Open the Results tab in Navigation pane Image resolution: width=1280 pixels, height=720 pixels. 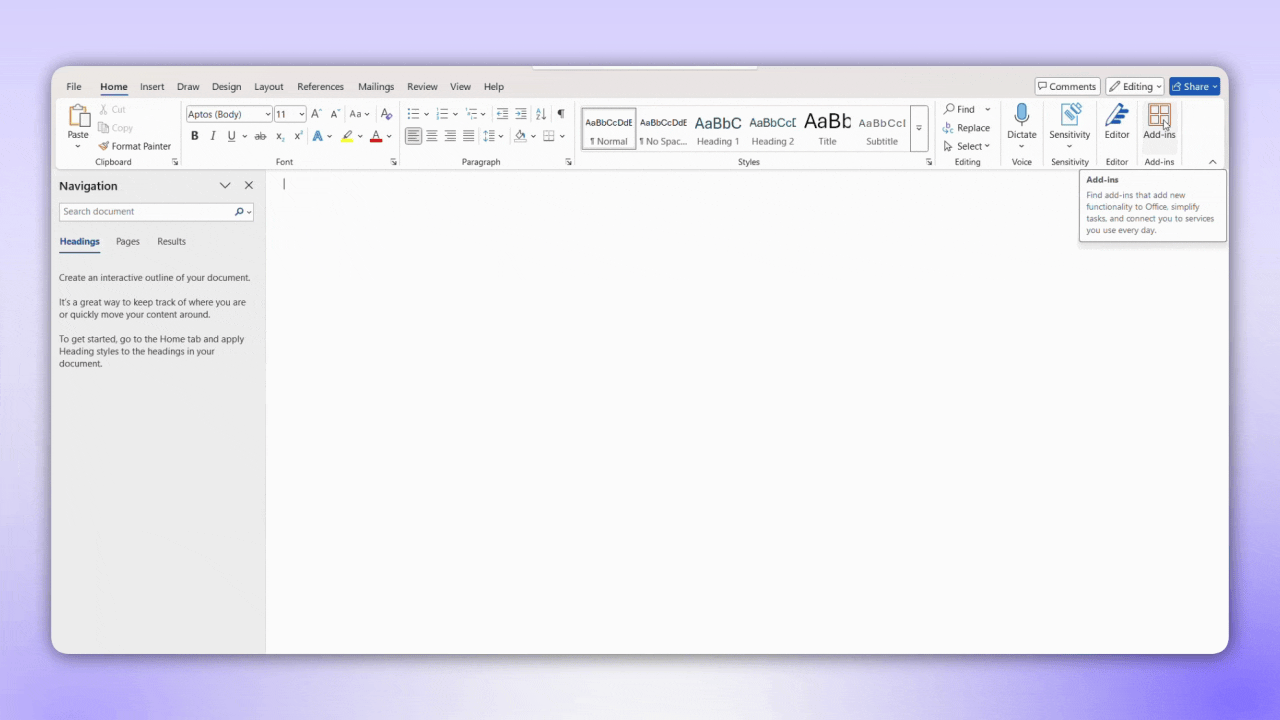(x=171, y=241)
